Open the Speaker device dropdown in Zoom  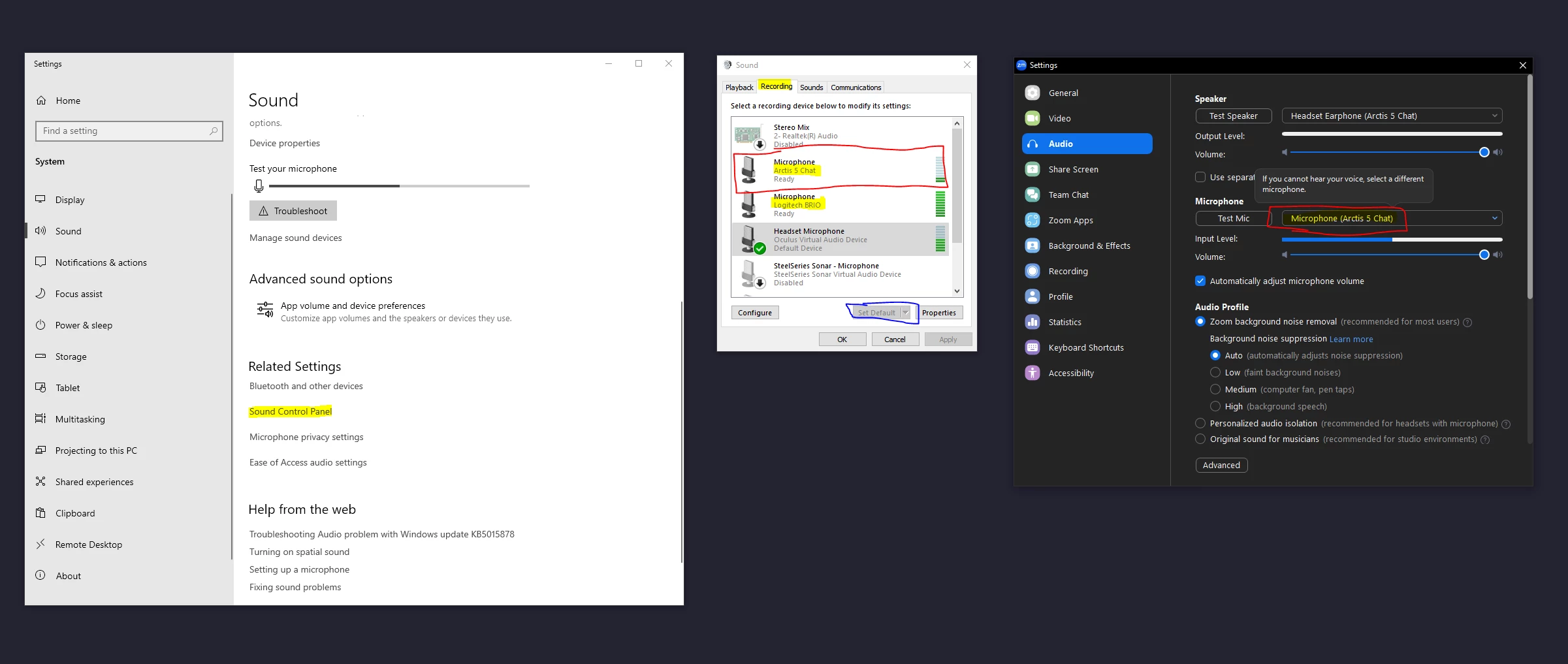tap(1392, 116)
